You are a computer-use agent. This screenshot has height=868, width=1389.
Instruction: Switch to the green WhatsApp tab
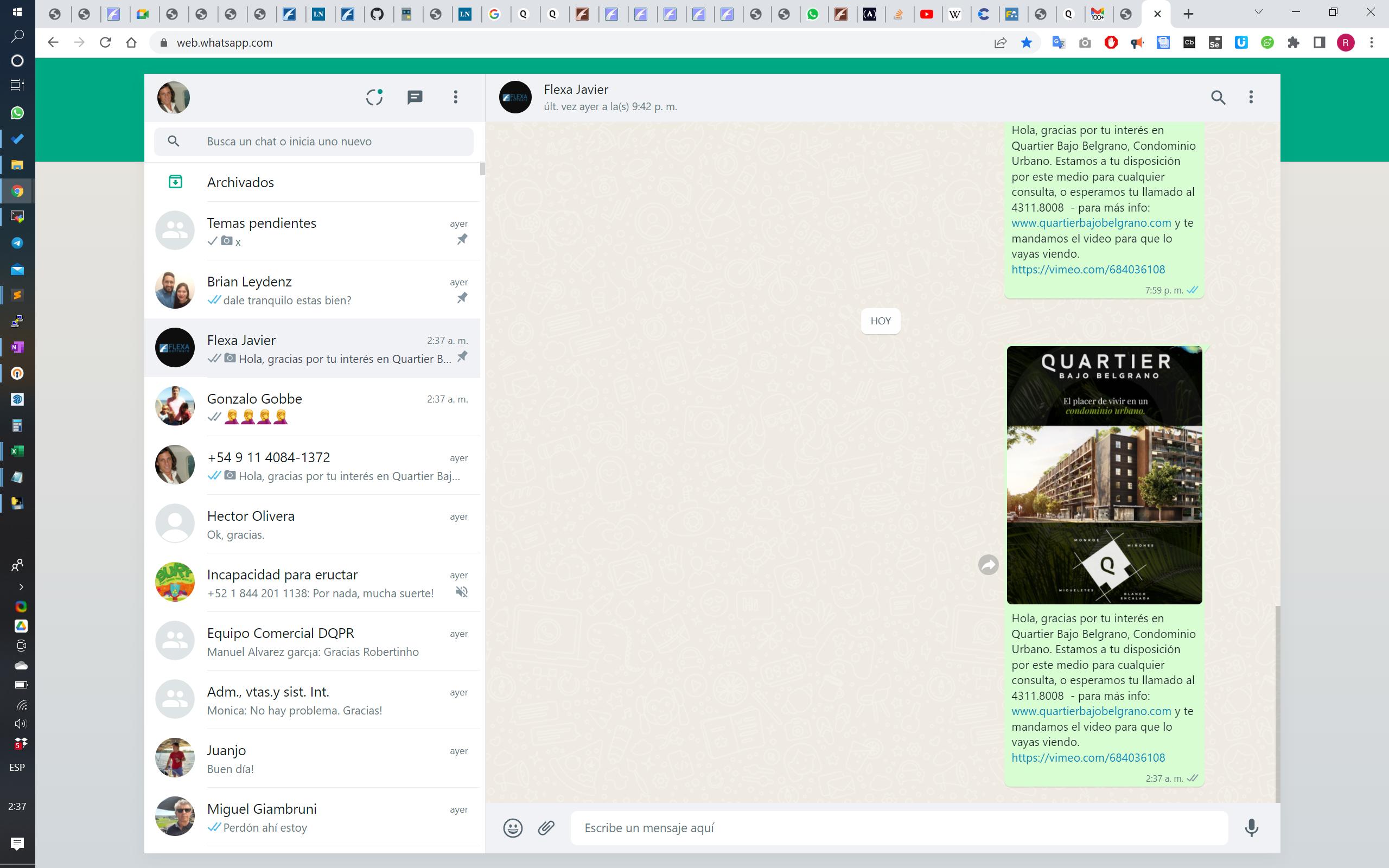813,14
